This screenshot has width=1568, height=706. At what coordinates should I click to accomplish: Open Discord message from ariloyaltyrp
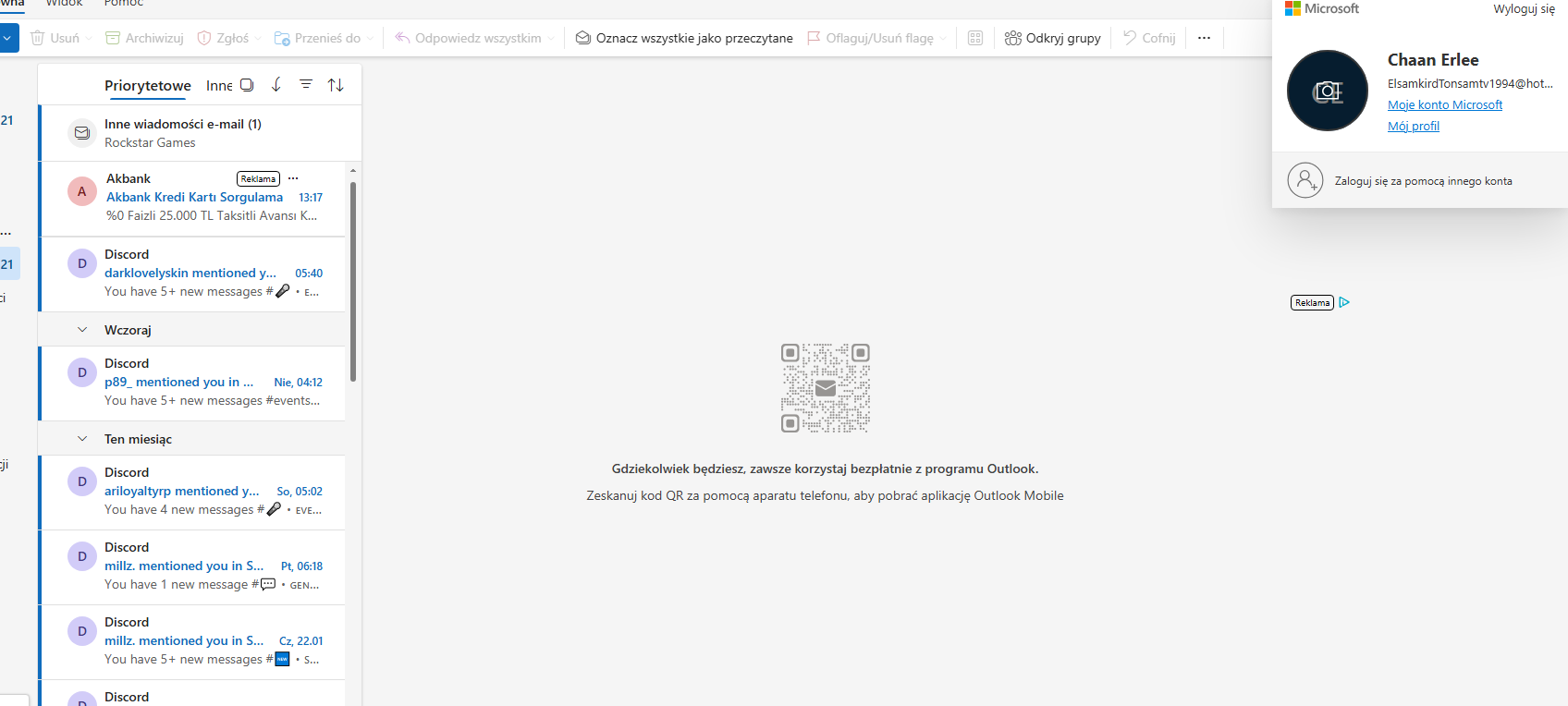click(193, 493)
